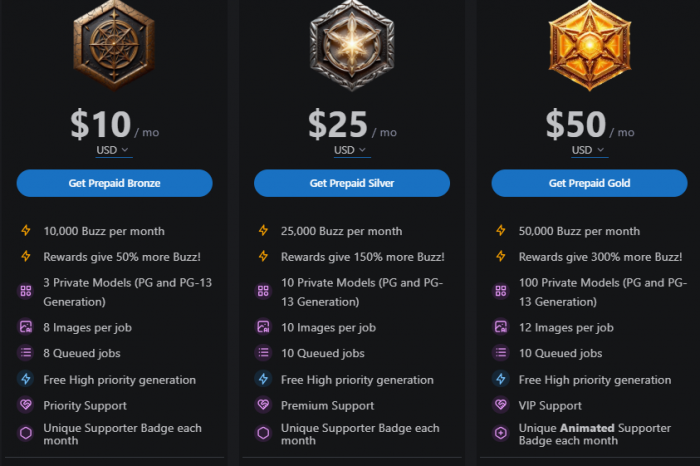Click heart icon next to VIP Support
Screen dimensions: 700x466
(501, 406)
